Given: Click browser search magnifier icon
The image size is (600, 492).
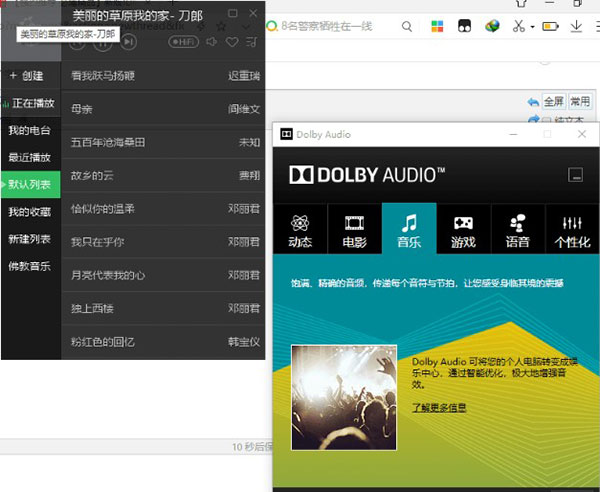Looking at the screenshot, I should (x=407, y=26).
